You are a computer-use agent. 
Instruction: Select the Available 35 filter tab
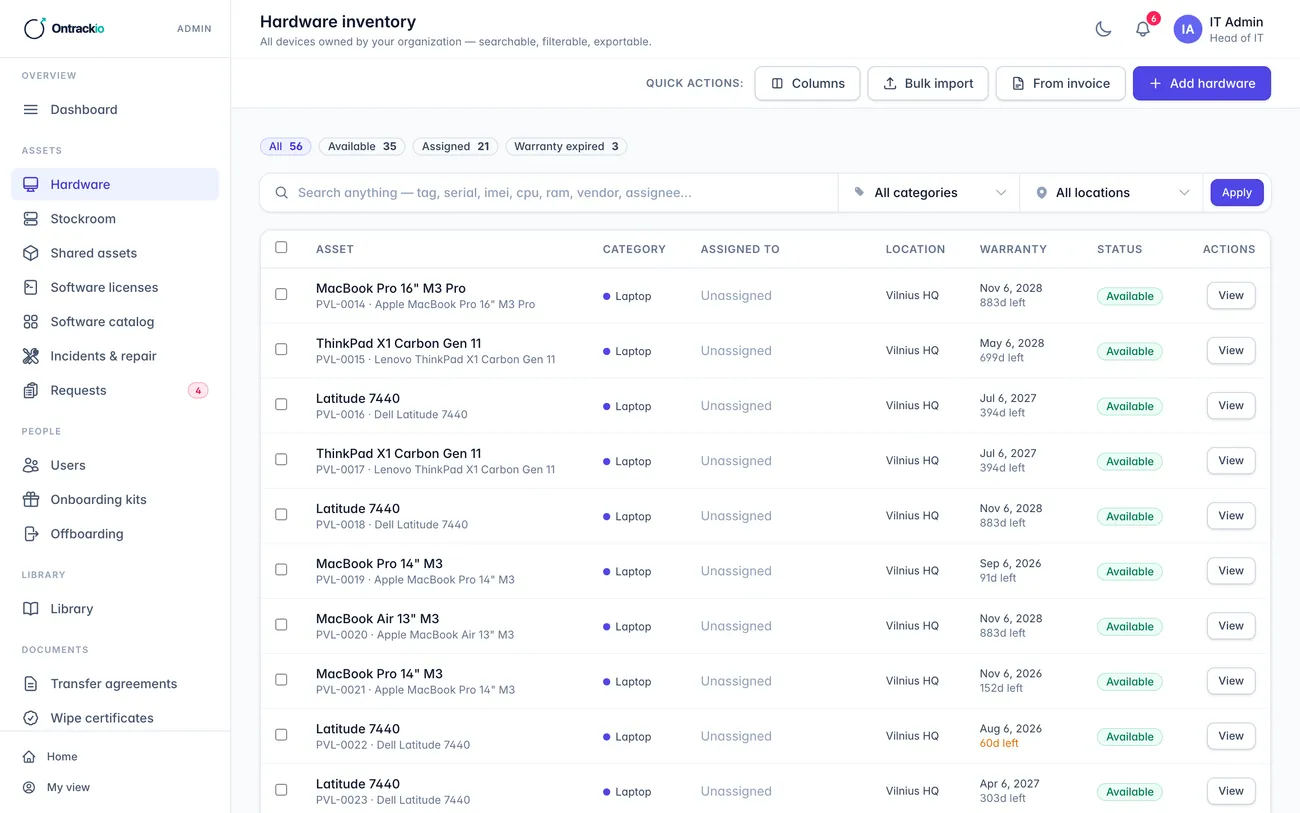[362, 146]
